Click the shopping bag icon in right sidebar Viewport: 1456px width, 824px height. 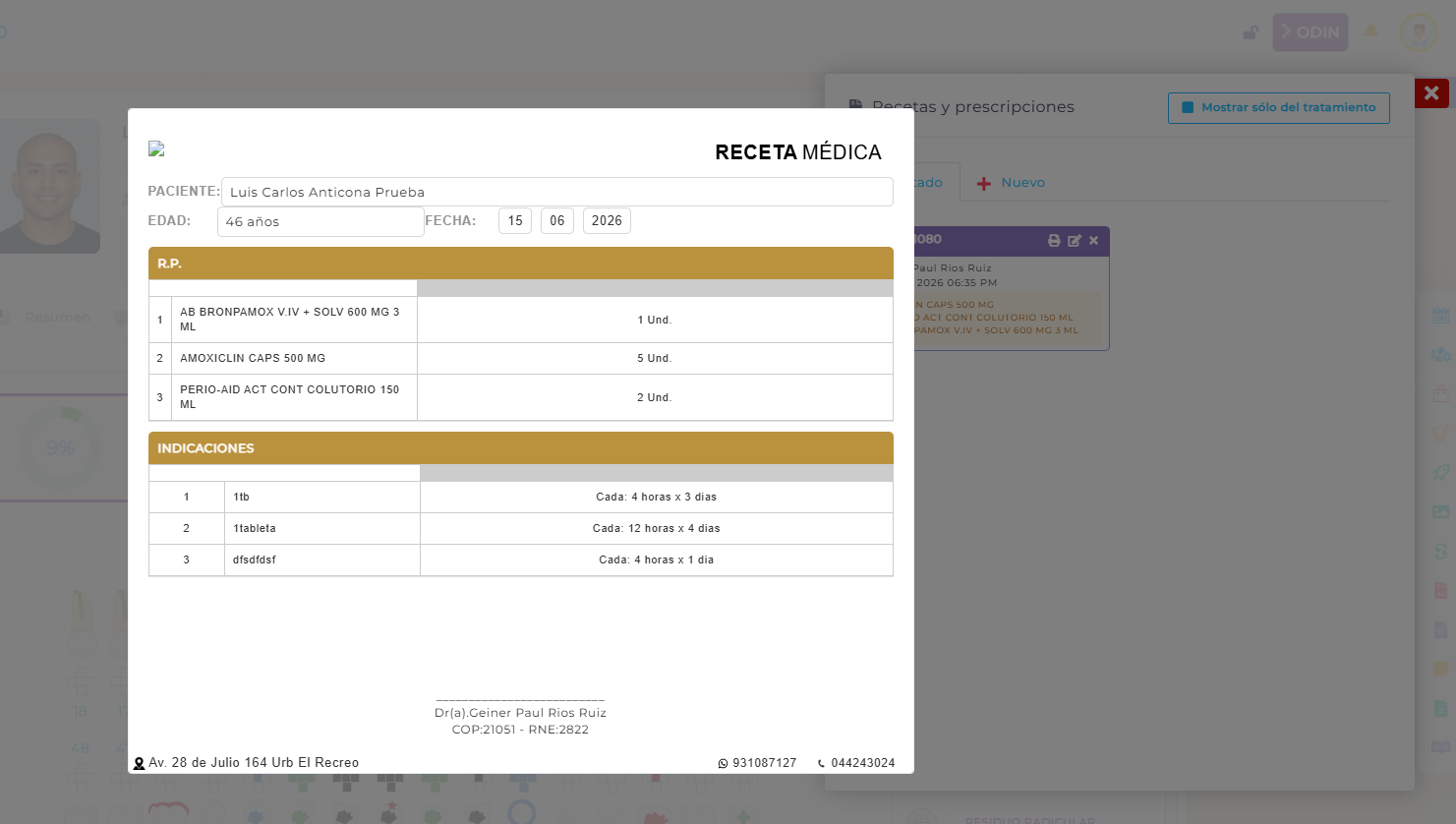coord(1440,394)
